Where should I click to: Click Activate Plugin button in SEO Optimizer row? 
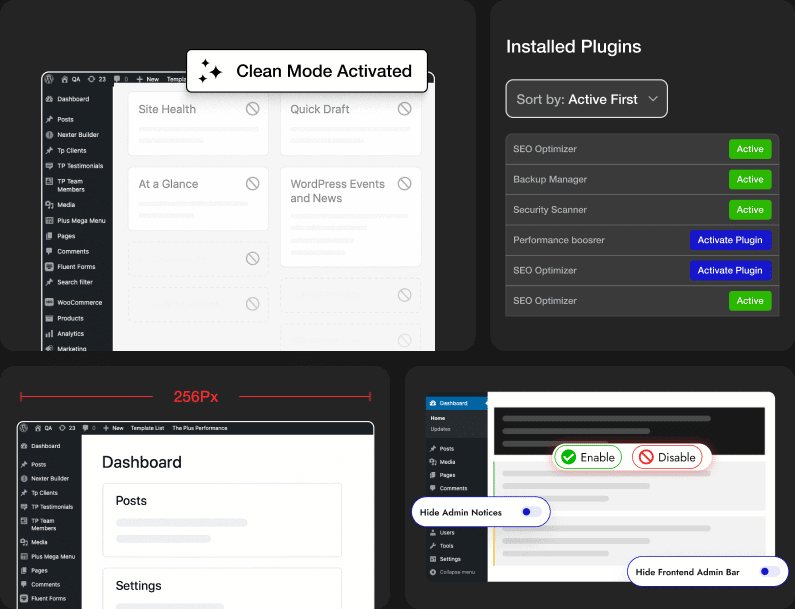[730, 270]
